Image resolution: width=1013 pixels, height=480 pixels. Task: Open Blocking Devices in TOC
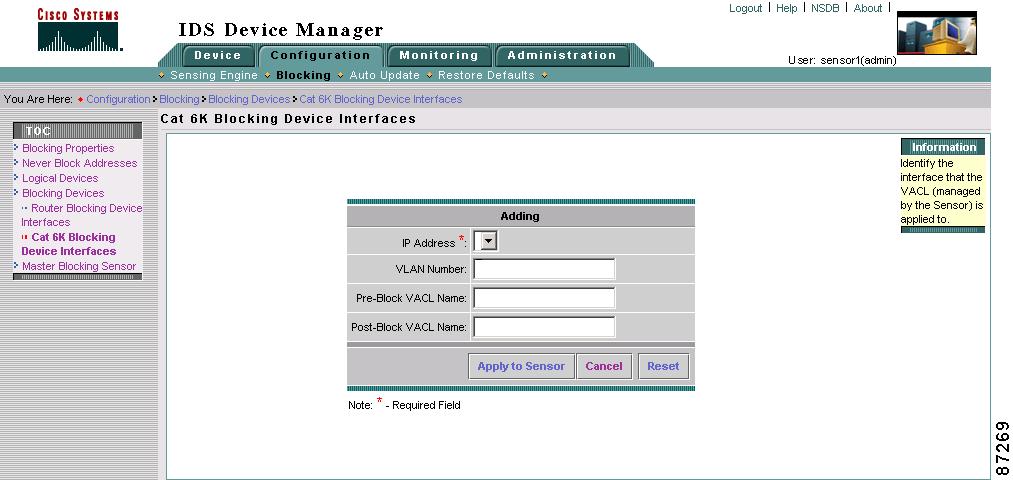(x=63, y=193)
